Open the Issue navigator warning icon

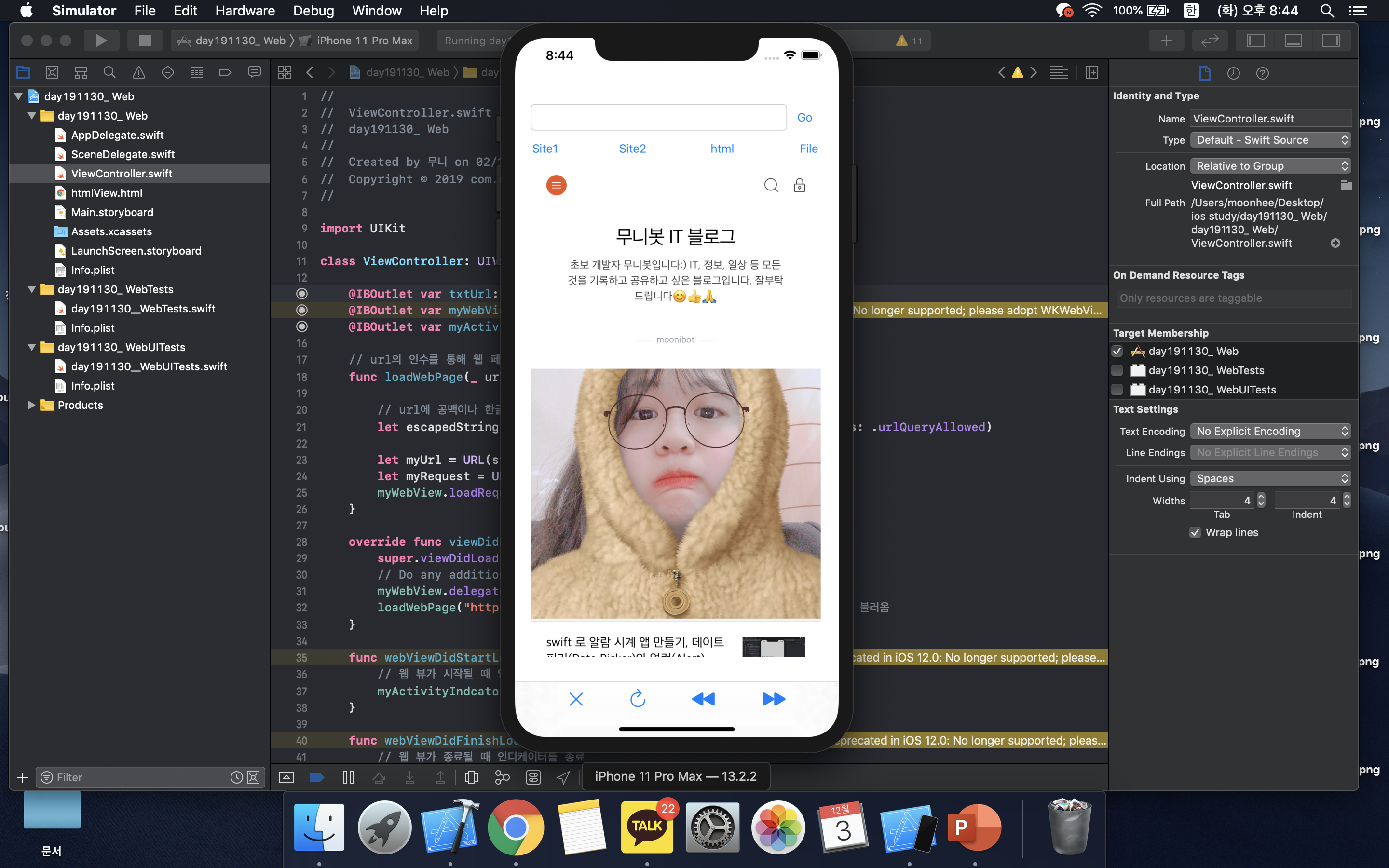[x=138, y=72]
